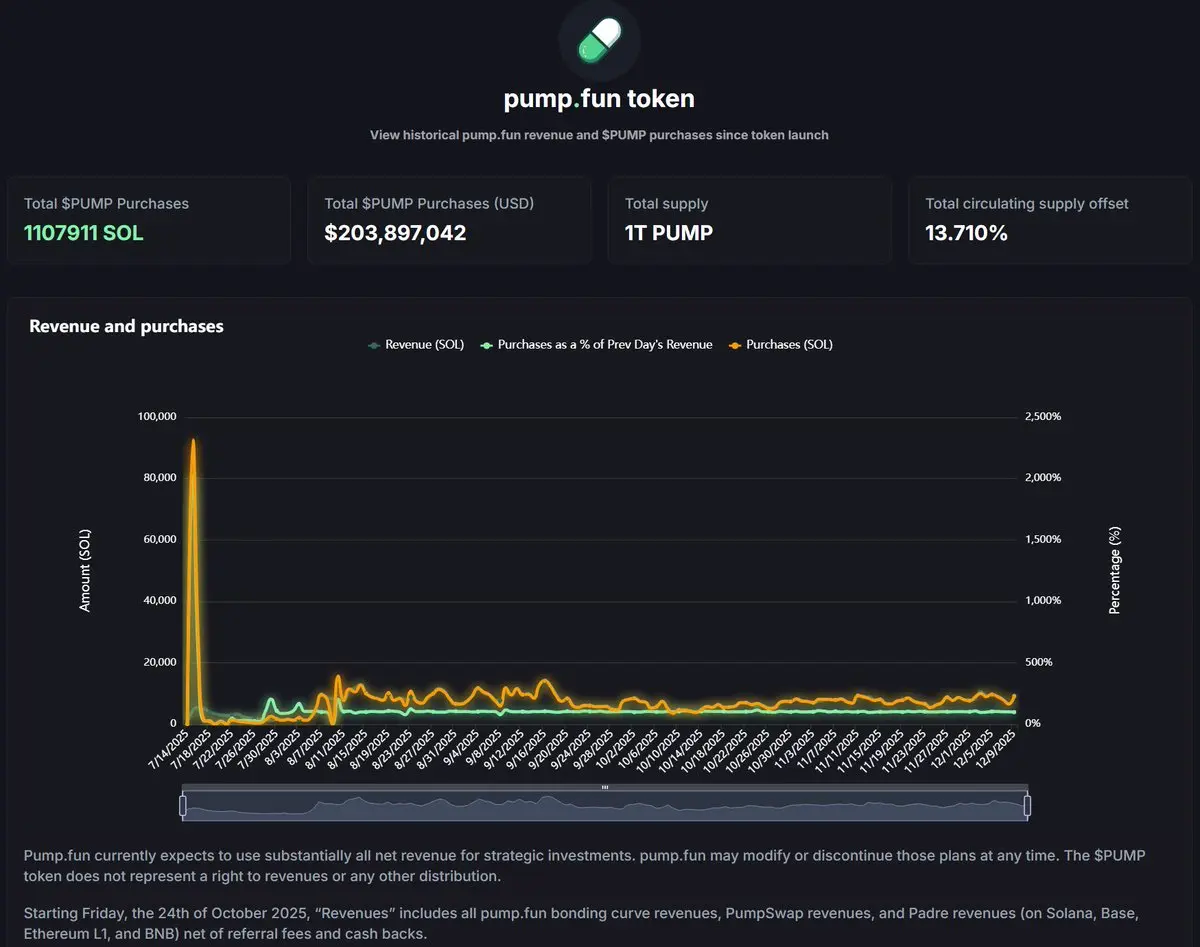Image resolution: width=1200 pixels, height=947 pixels.
Task: Click inside the mini overview range slider
Action: (605, 806)
